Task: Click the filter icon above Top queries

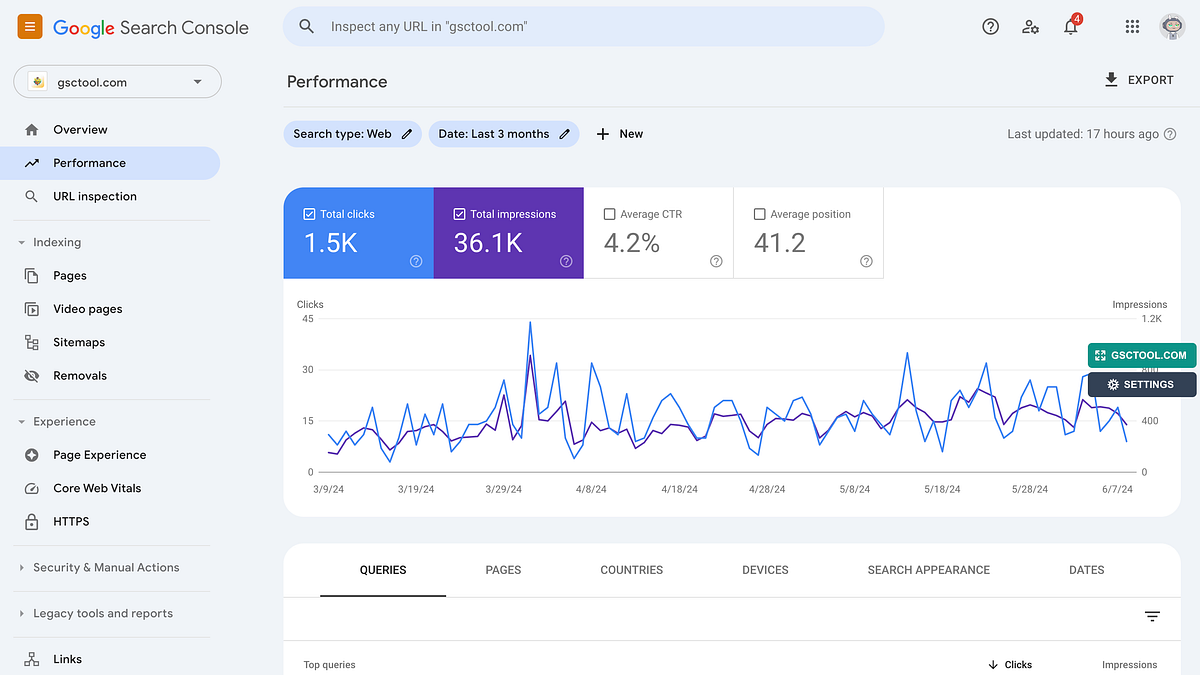Action: [1151, 617]
